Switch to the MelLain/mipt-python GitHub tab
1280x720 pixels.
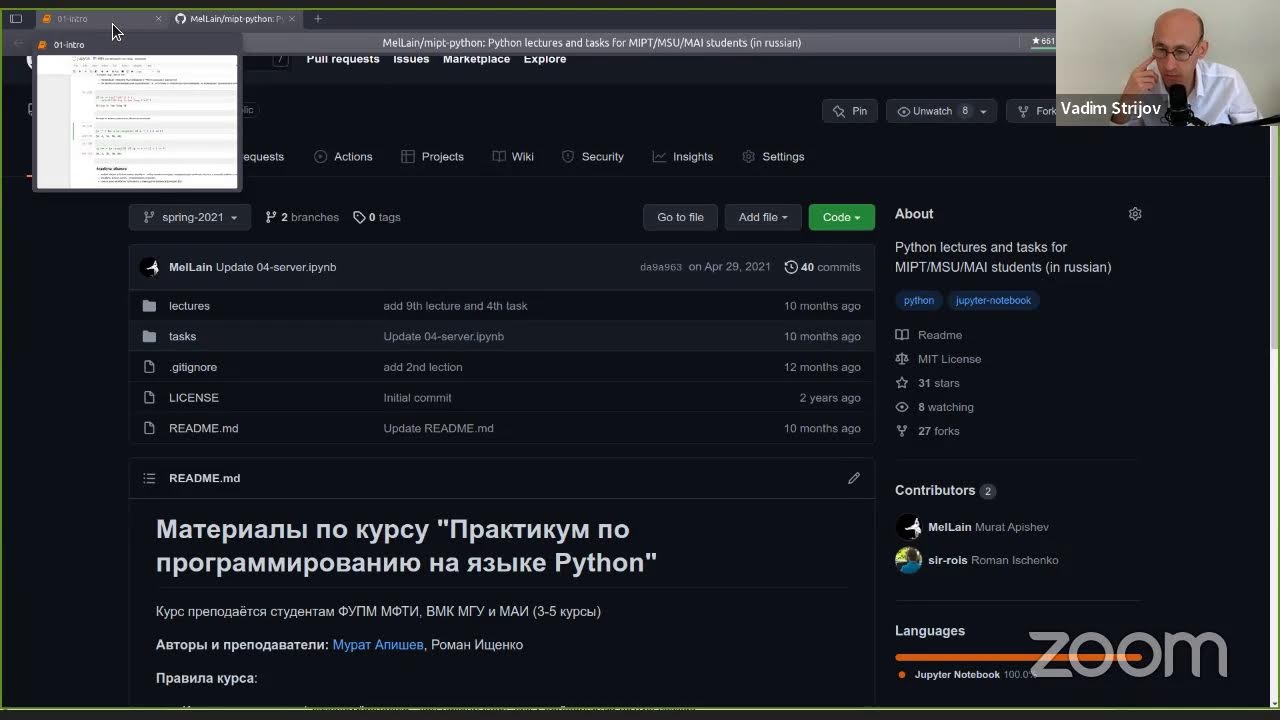pos(234,19)
